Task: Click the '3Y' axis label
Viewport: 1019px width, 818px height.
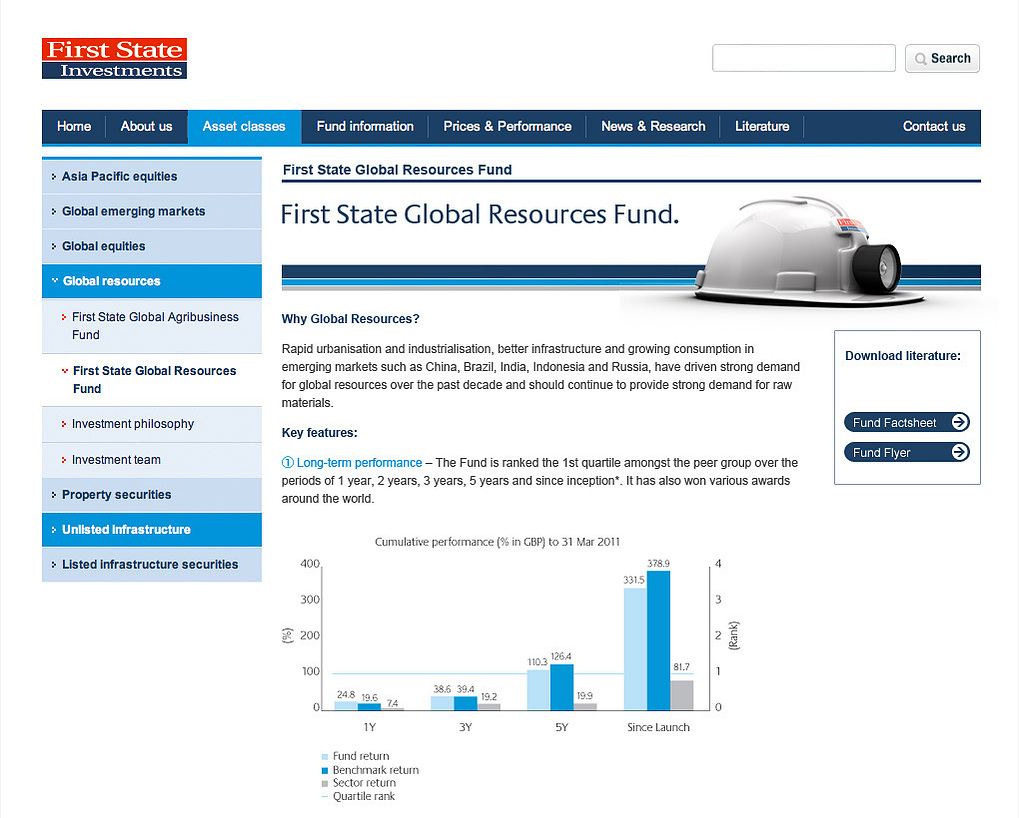Action: tap(465, 727)
